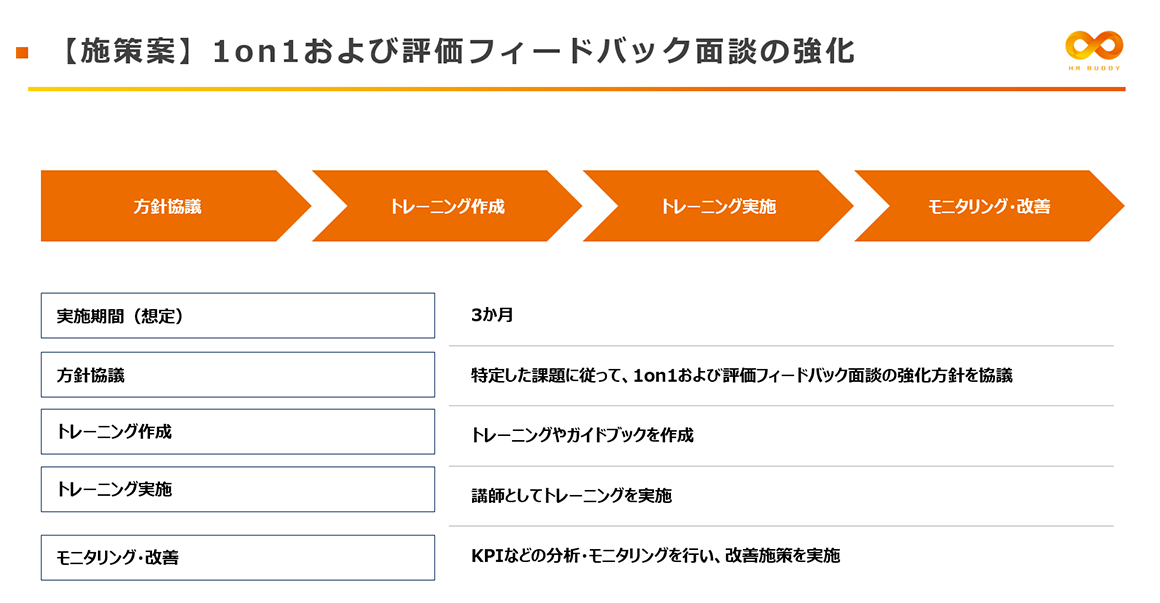This screenshot has height=603, width=1160.
Task: Click the モニタリング・改善 outlined label box
Action: tap(238, 557)
